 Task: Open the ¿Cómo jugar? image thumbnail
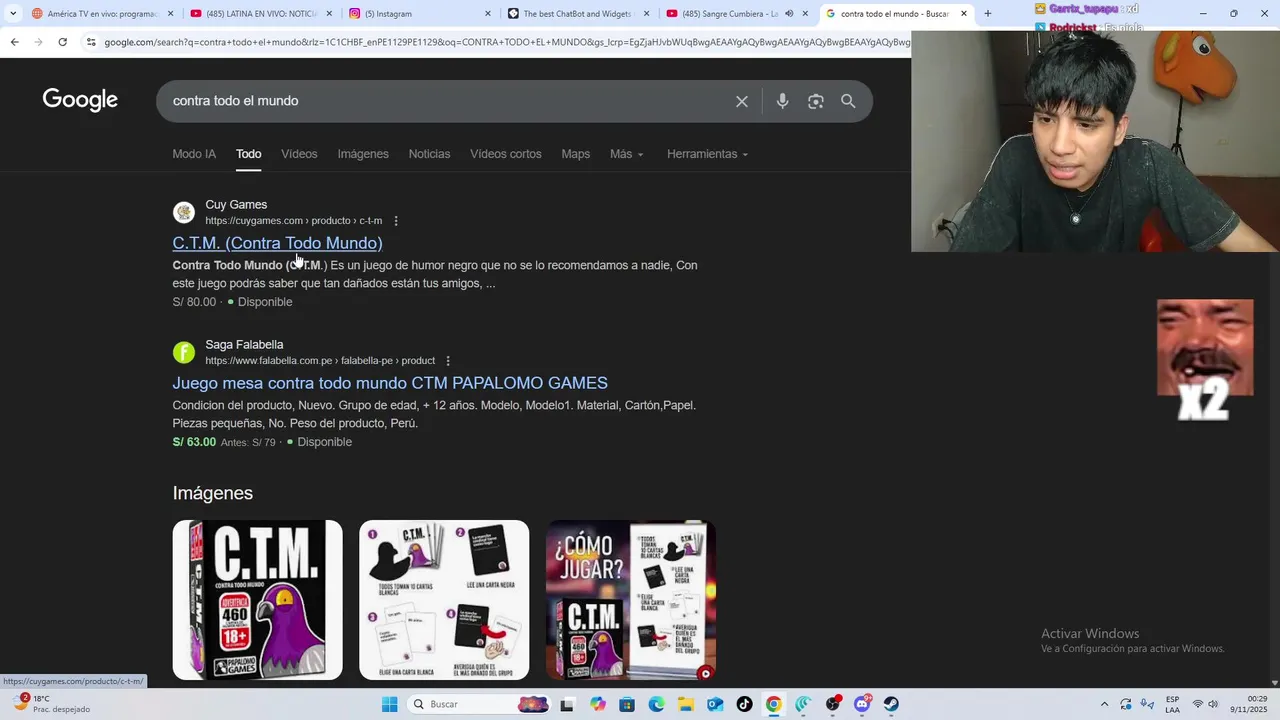click(x=631, y=600)
